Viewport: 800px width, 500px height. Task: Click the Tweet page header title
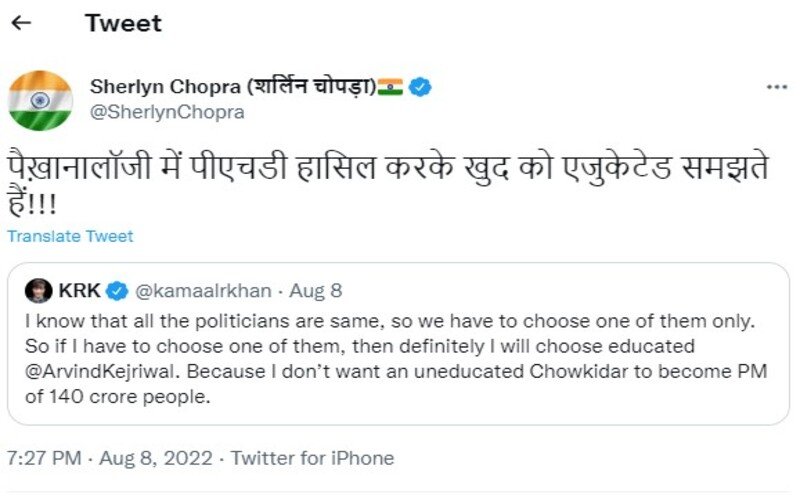click(x=123, y=23)
